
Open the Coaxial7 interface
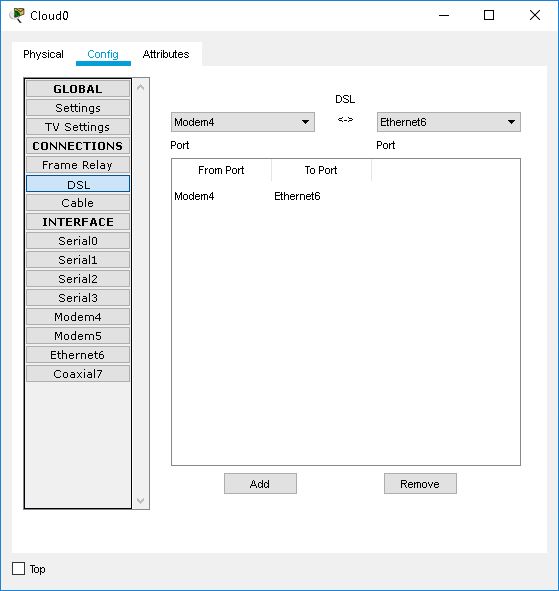point(78,374)
